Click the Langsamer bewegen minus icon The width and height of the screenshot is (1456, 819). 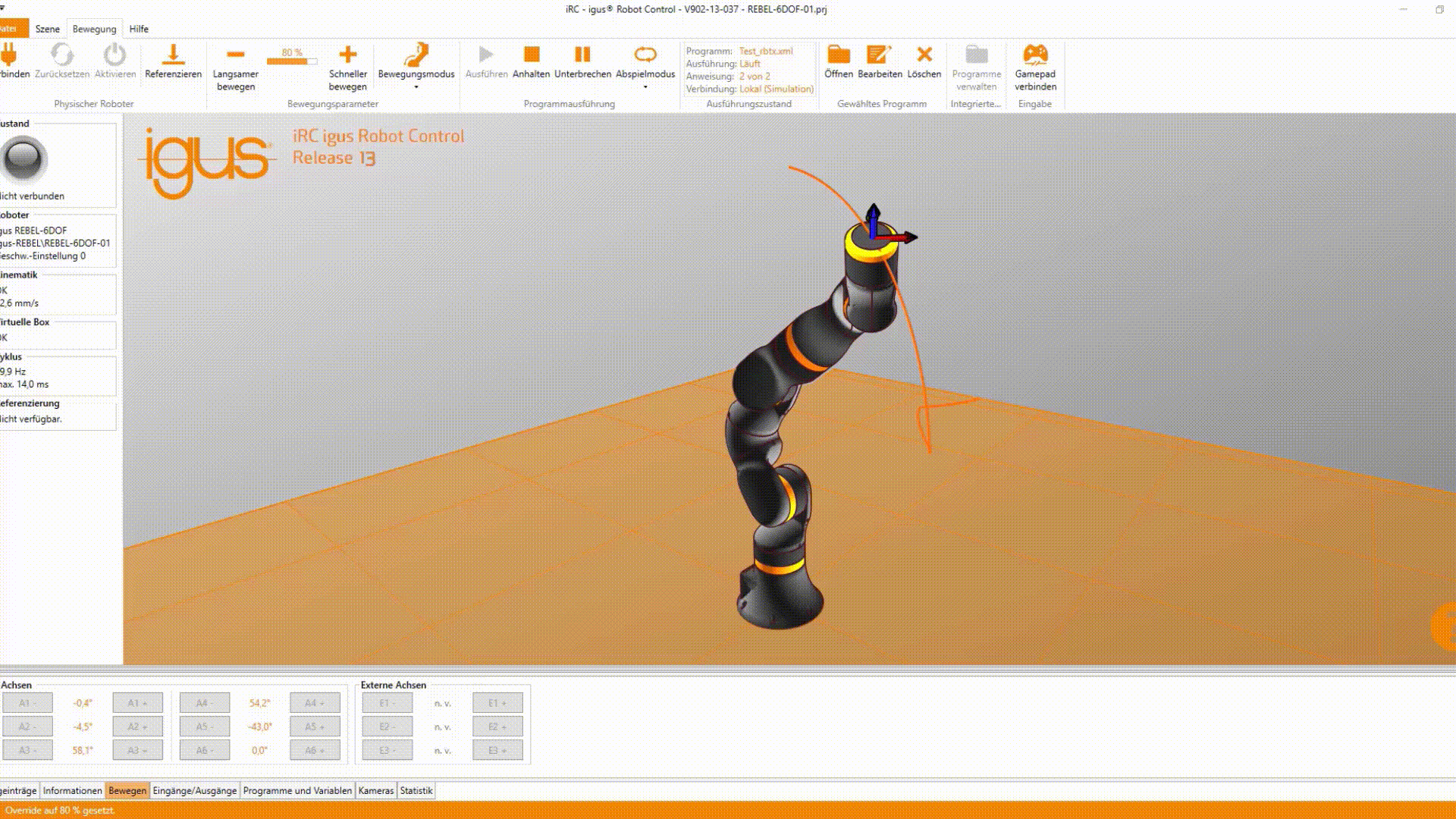tap(235, 55)
